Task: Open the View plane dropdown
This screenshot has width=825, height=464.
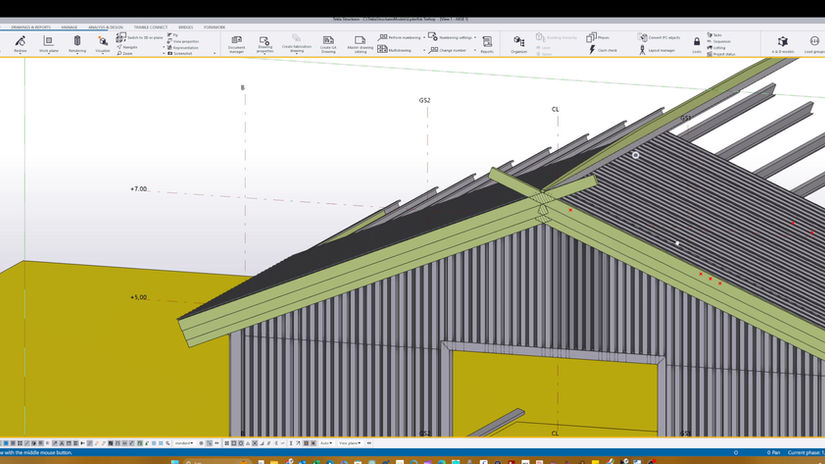Action: click(350, 443)
